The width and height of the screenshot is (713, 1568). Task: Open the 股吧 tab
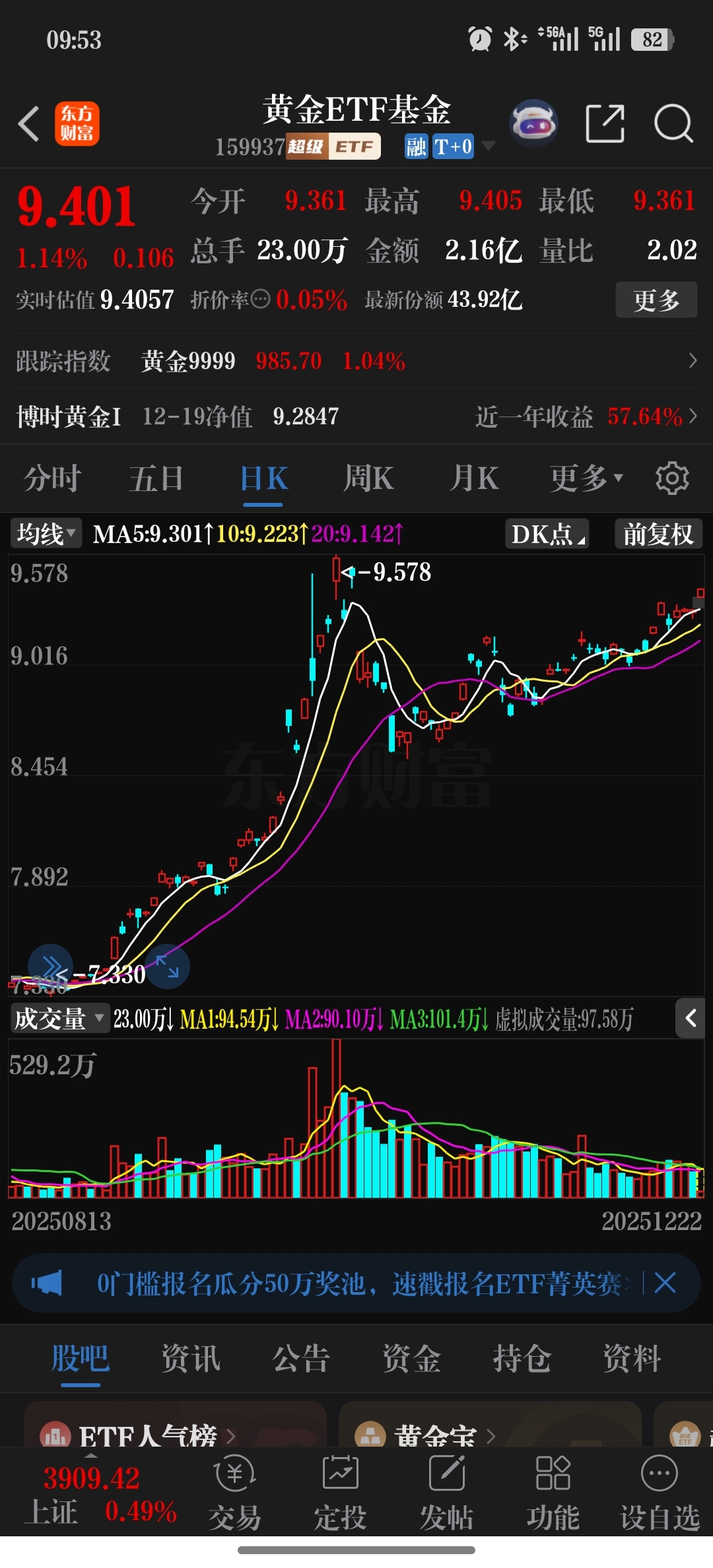[80, 1358]
